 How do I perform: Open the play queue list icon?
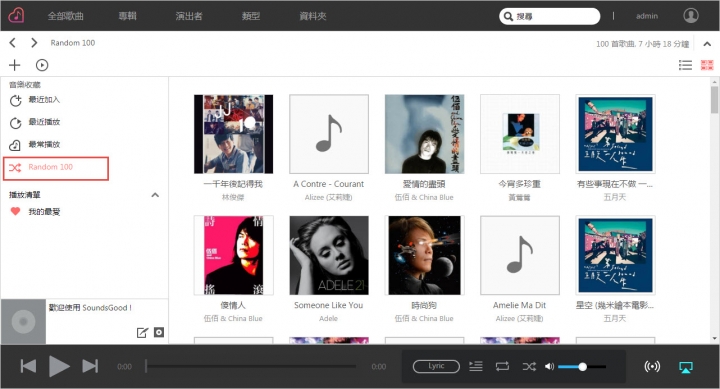pos(476,366)
